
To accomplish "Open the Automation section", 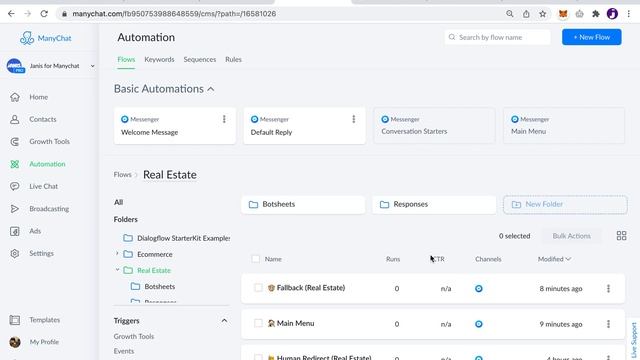I will tap(47, 164).
